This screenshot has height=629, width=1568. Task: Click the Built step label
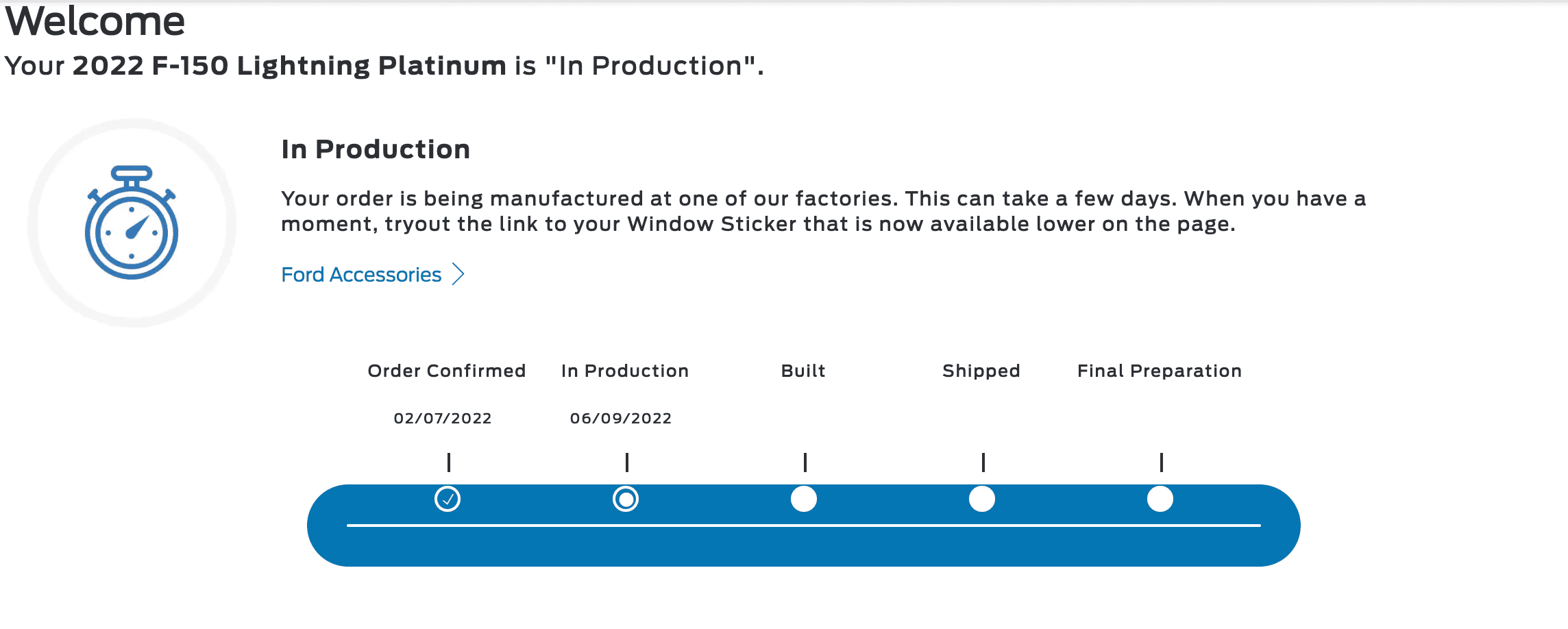[x=803, y=371]
